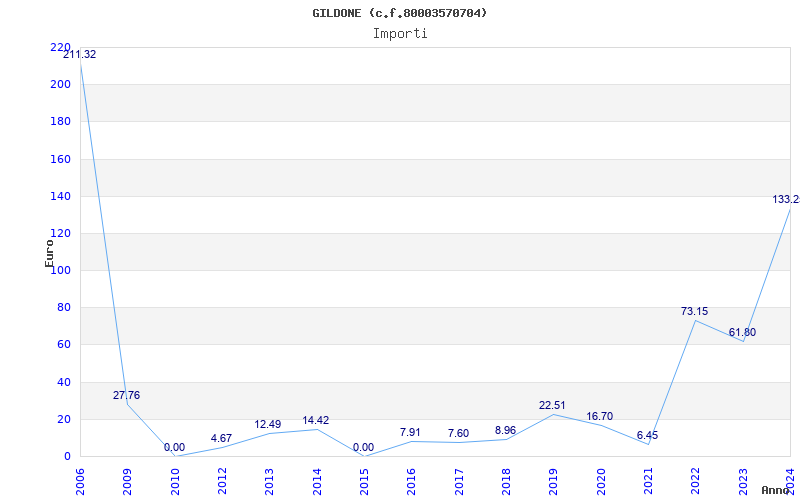Image resolution: width=800 pixels, height=500 pixels.
Task: Click the 0.00 data label above 2015
Action: 363,448
